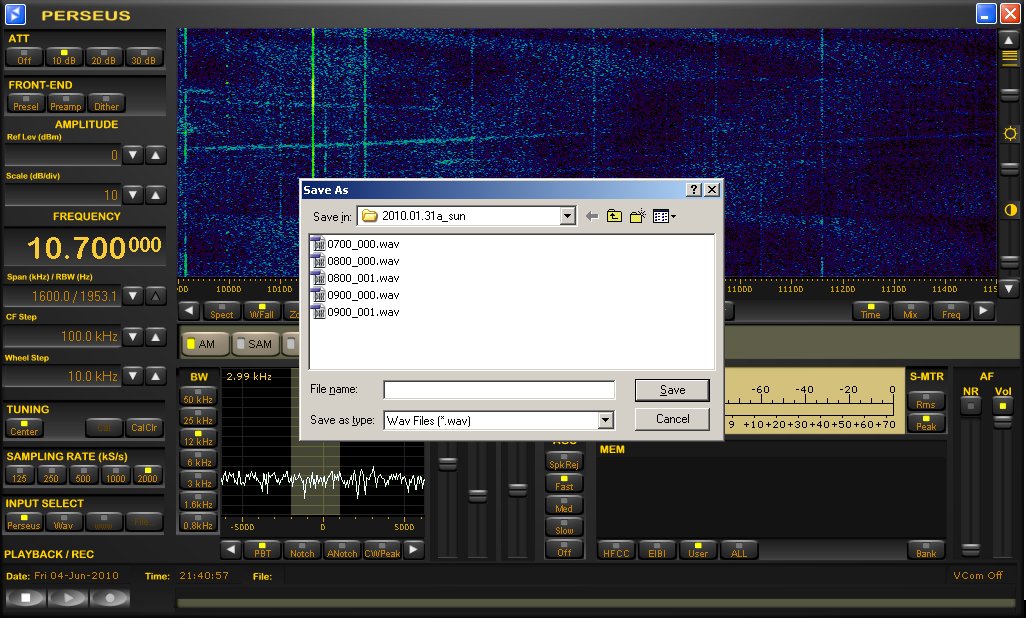This screenshot has width=1026, height=618.
Task: Increase the Ref Lev value
Action: pyautogui.click(x=155, y=155)
